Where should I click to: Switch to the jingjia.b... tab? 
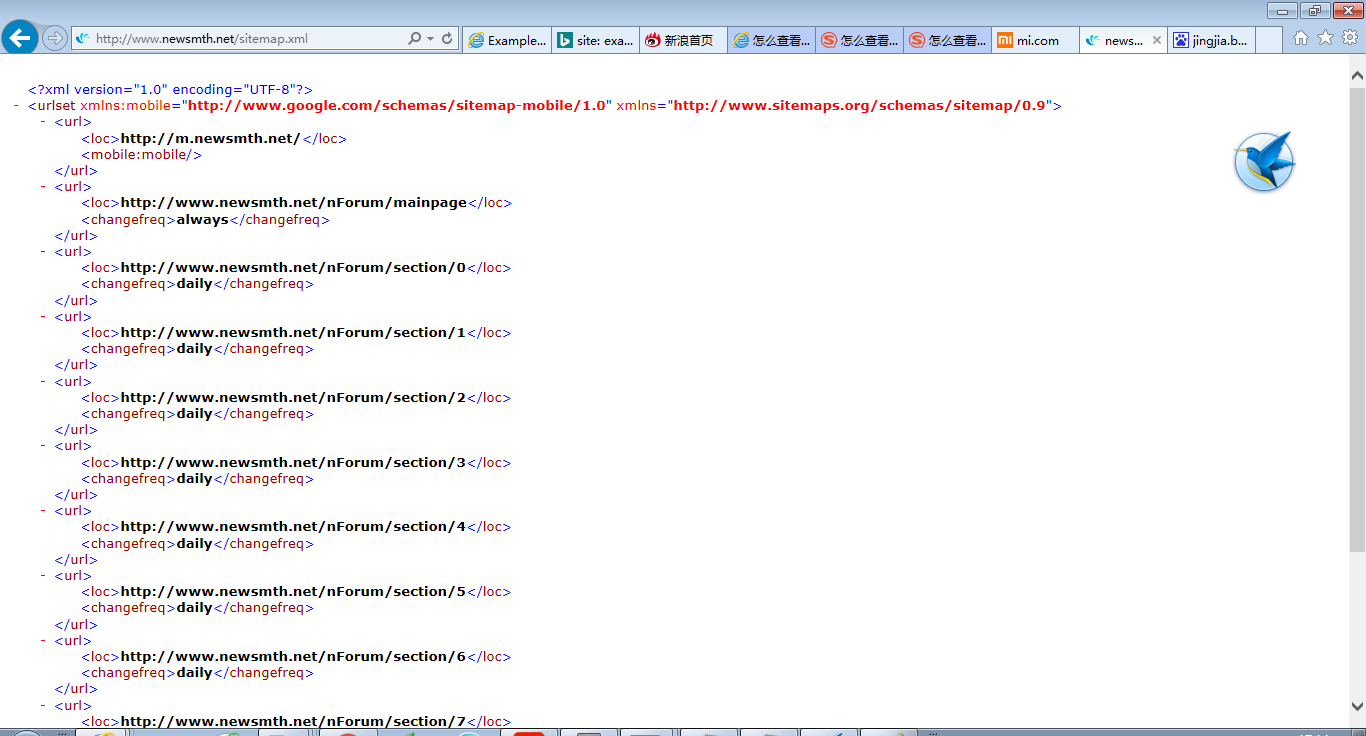coord(1211,40)
